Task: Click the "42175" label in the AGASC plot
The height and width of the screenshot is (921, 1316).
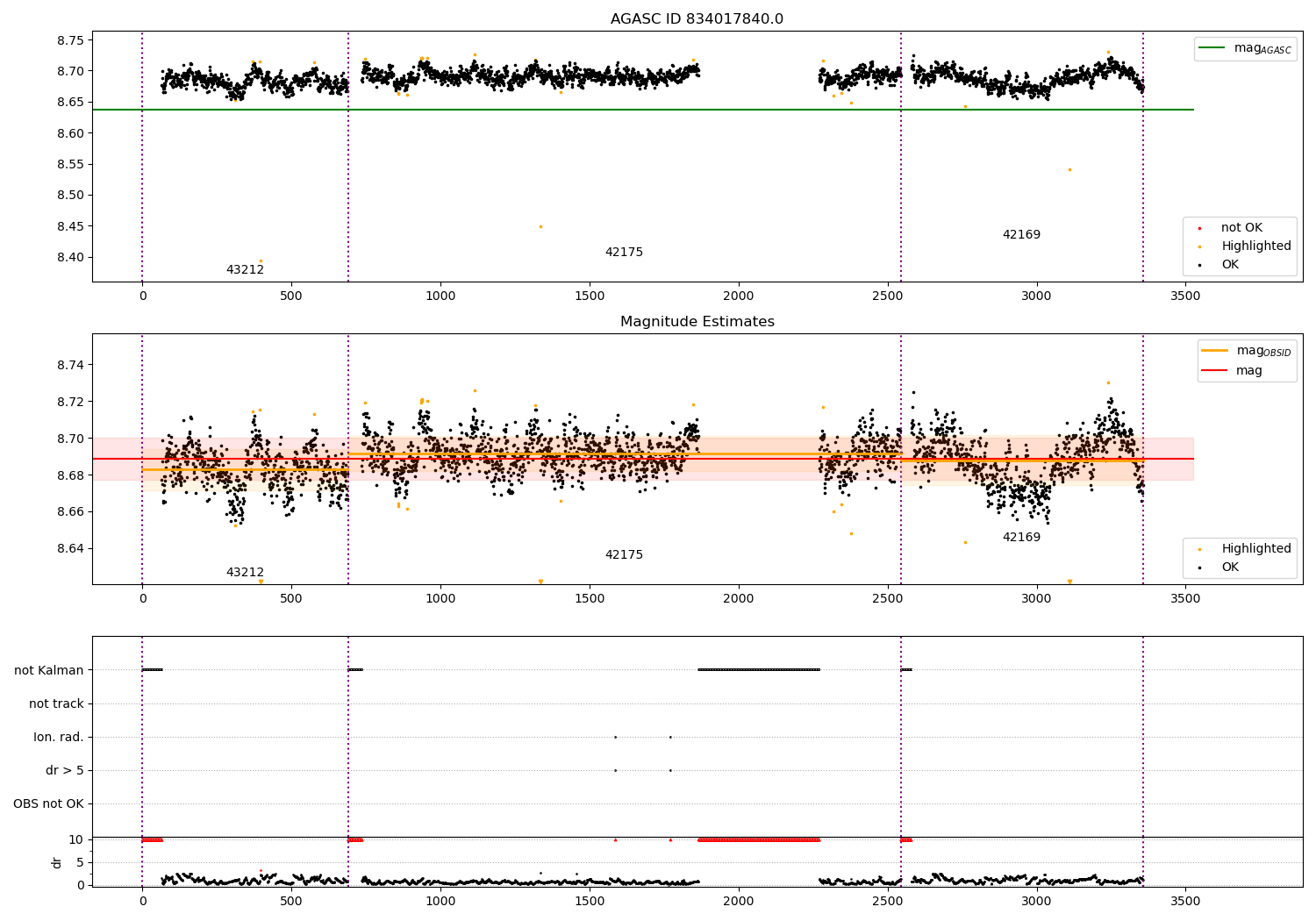Action: tap(624, 253)
